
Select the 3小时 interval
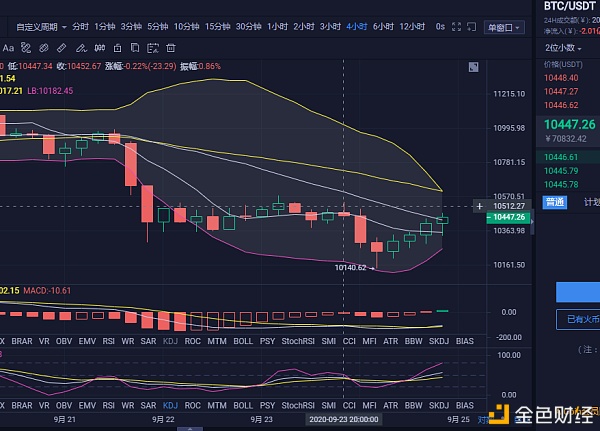tap(330, 27)
